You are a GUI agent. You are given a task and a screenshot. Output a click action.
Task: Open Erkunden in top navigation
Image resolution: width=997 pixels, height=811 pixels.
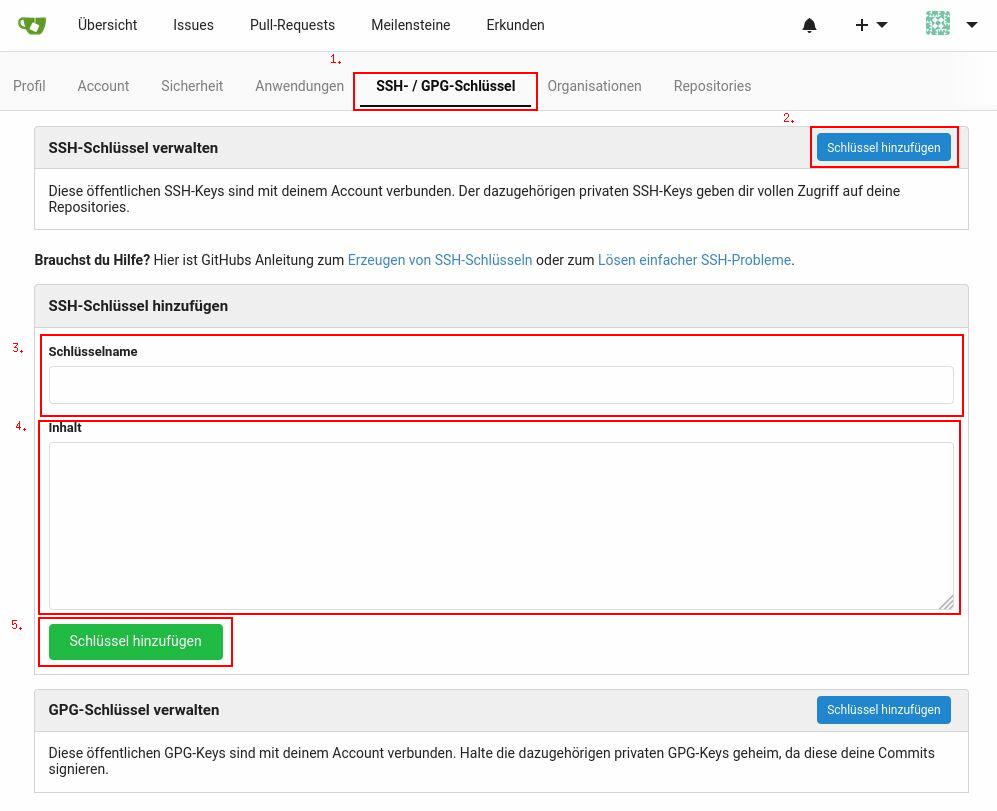coord(515,25)
